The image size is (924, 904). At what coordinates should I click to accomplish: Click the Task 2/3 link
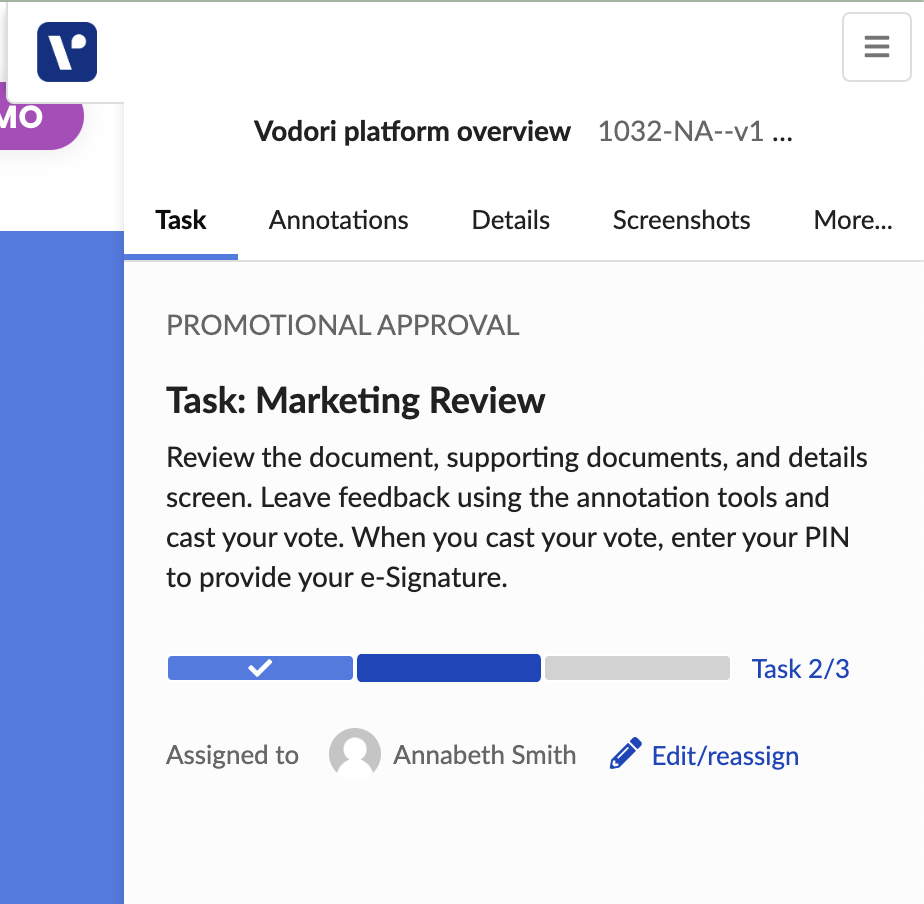pos(800,669)
